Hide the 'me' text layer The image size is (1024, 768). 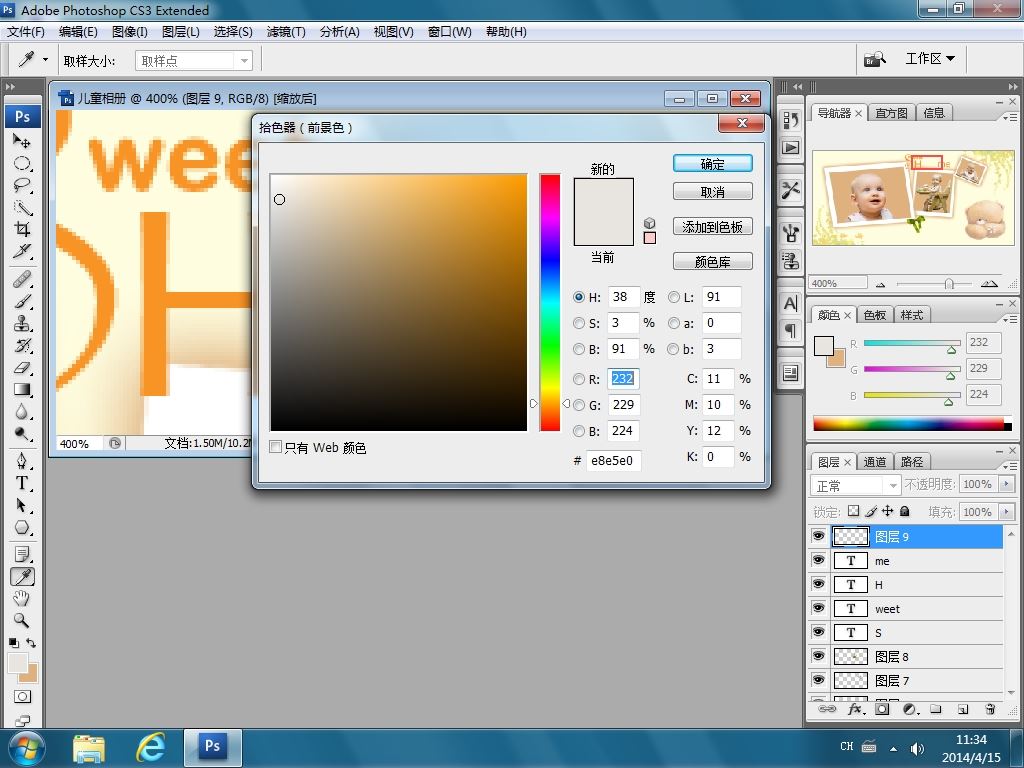tap(818, 560)
